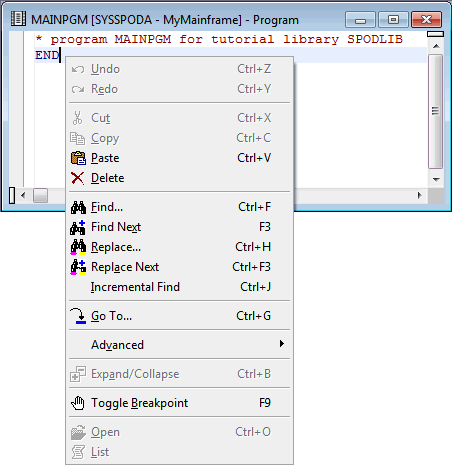The image size is (452, 465).
Task: Click the hand icon for Toggle Breakpoint
Action: tap(78, 403)
